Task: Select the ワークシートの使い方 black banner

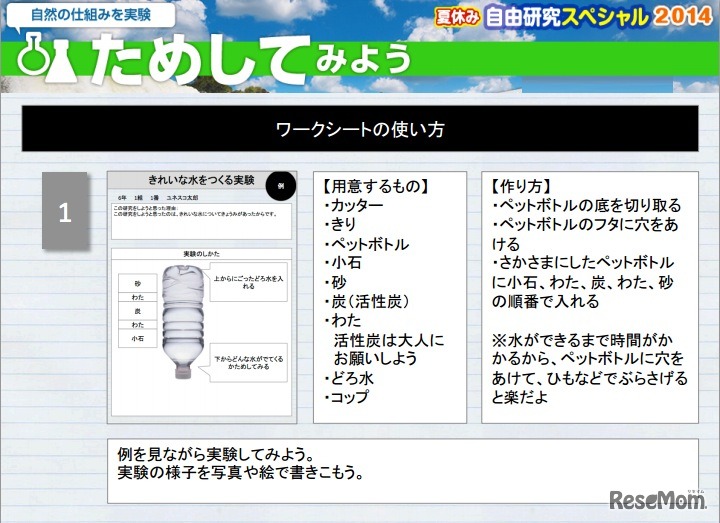Action: (x=360, y=129)
